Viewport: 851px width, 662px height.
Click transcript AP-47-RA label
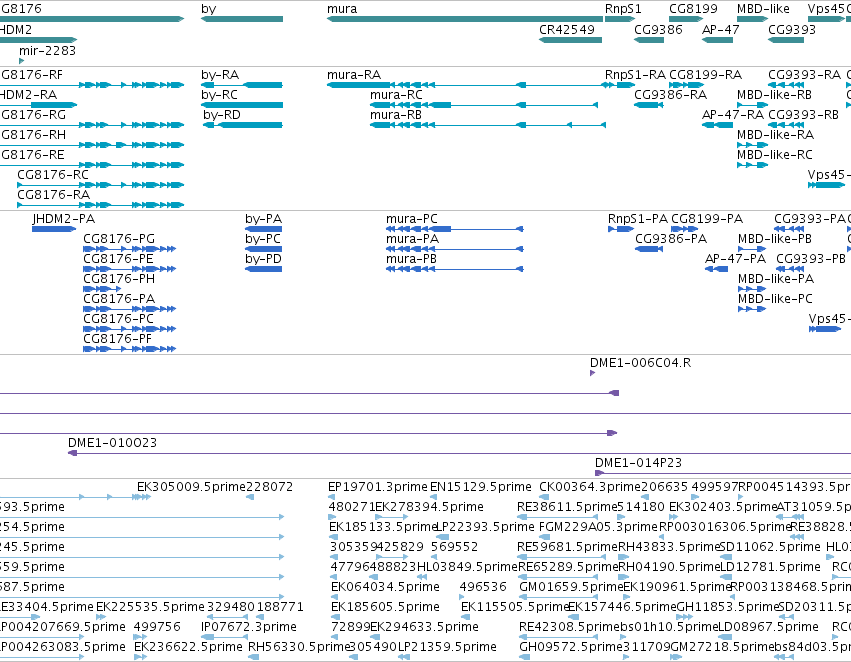(x=733, y=115)
